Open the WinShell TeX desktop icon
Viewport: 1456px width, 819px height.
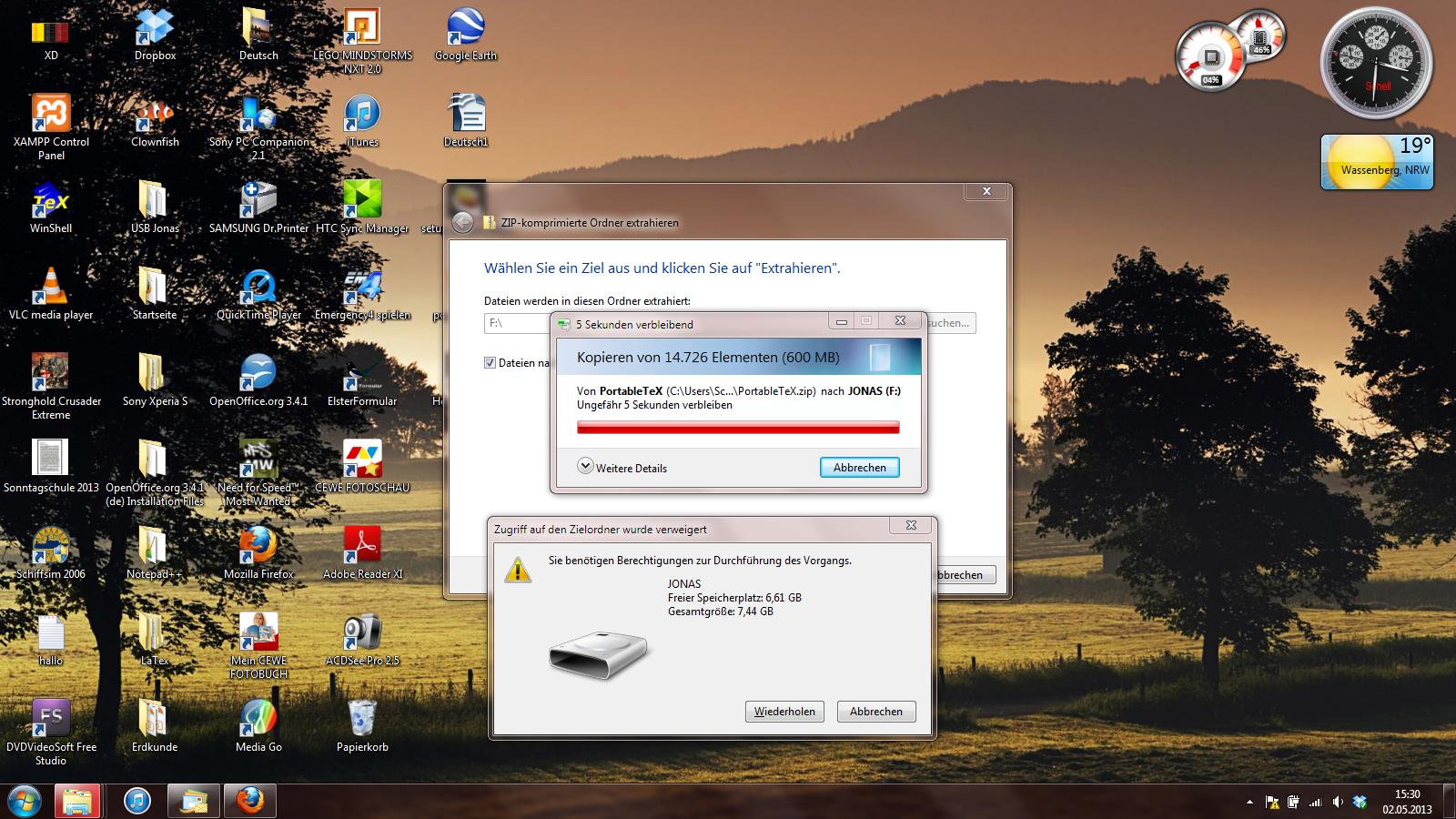click(51, 202)
